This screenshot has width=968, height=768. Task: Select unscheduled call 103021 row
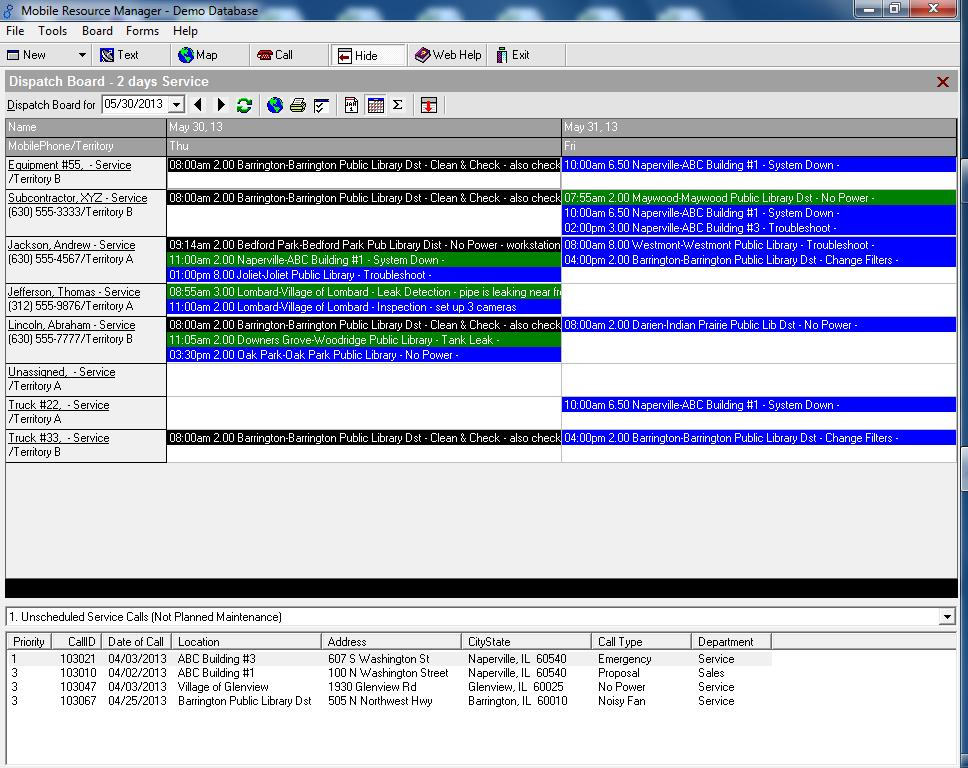(389, 659)
